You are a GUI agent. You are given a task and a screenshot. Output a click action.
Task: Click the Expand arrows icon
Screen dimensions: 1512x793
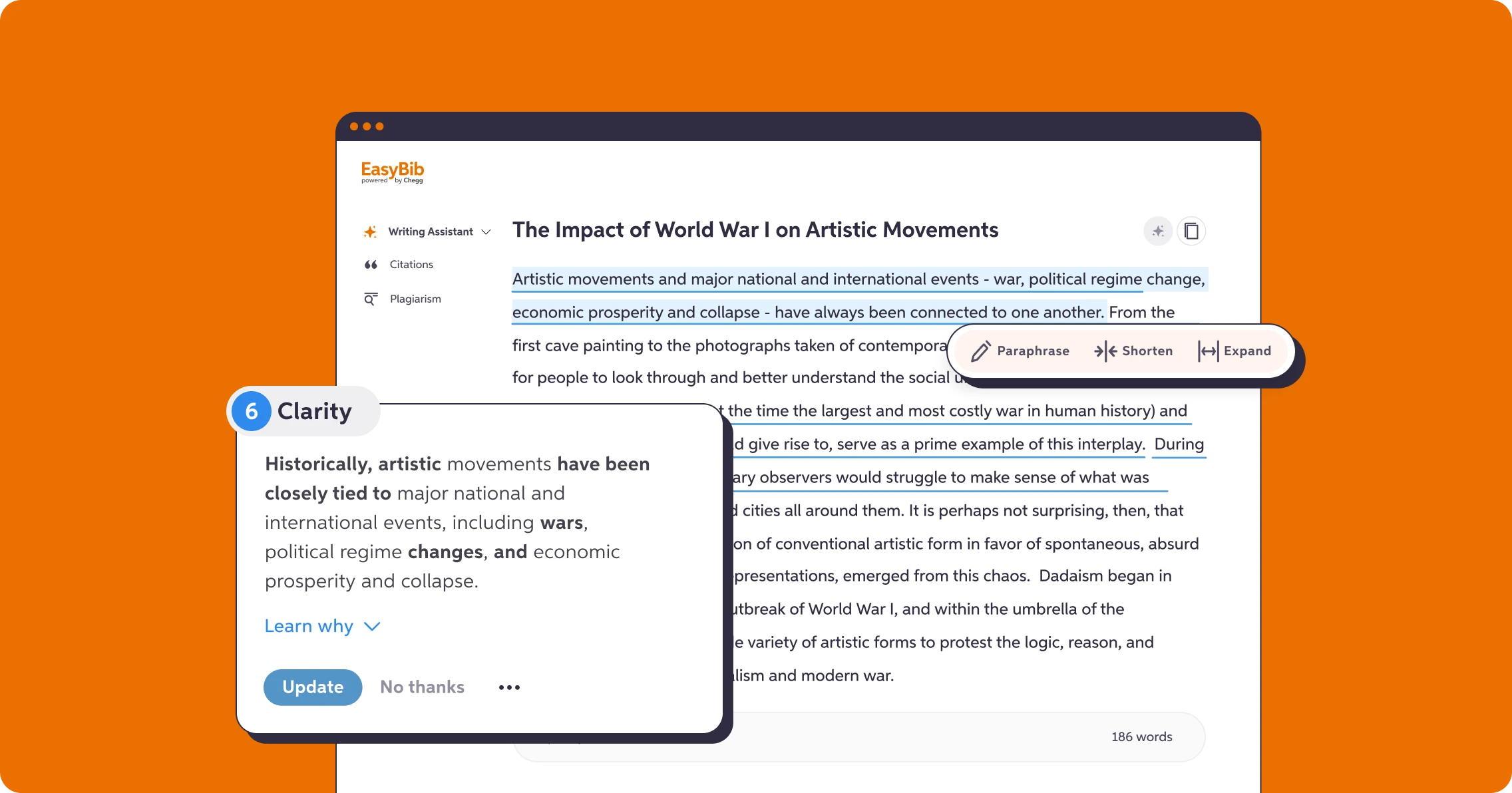tap(1208, 351)
